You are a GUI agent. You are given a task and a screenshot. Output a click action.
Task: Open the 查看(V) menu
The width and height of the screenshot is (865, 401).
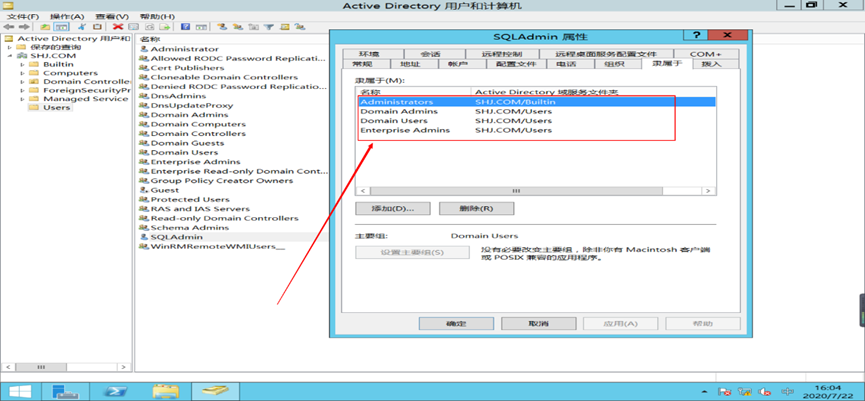[111, 17]
